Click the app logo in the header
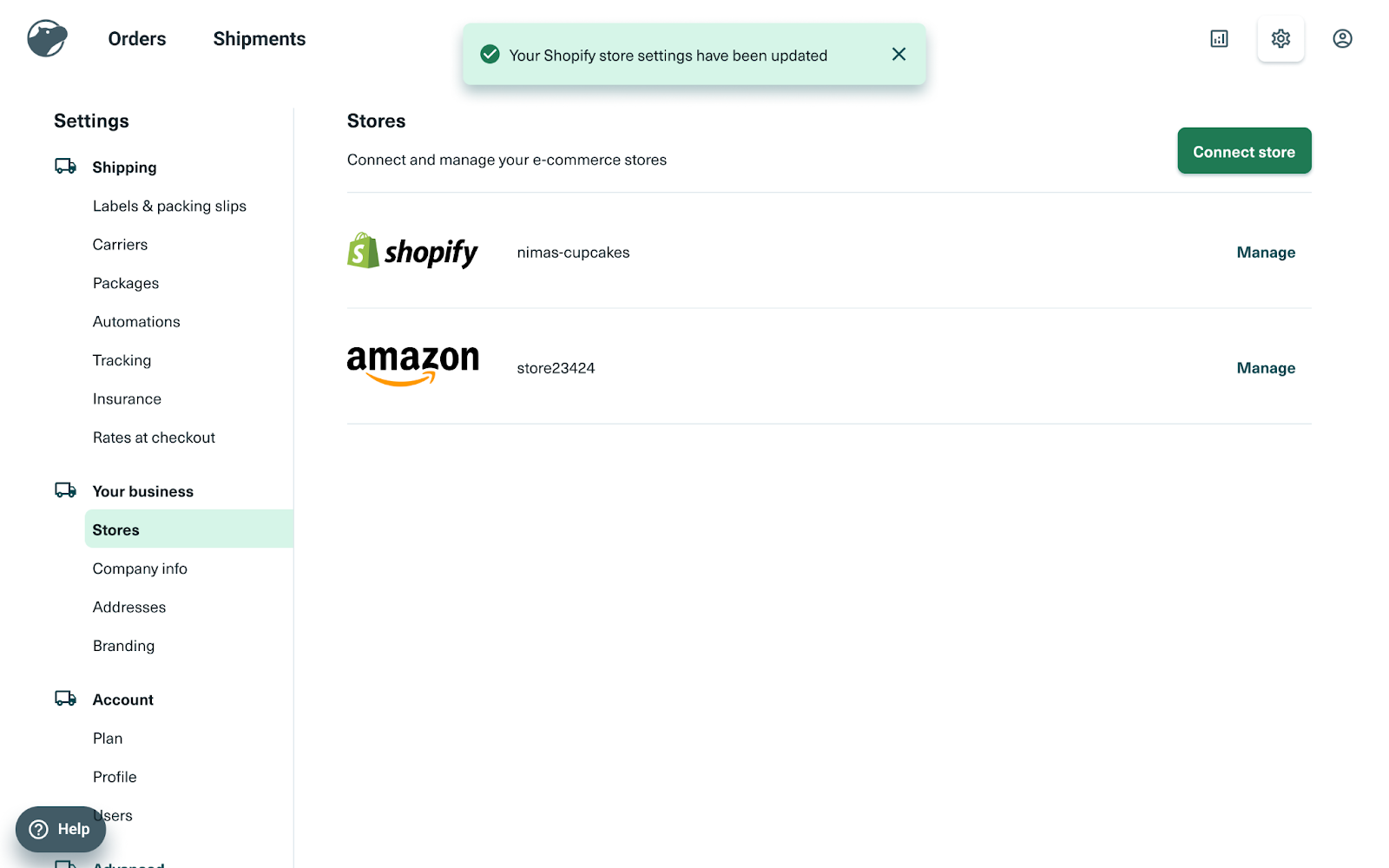The width and height of the screenshot is (1389, 868). coord(47,39)
